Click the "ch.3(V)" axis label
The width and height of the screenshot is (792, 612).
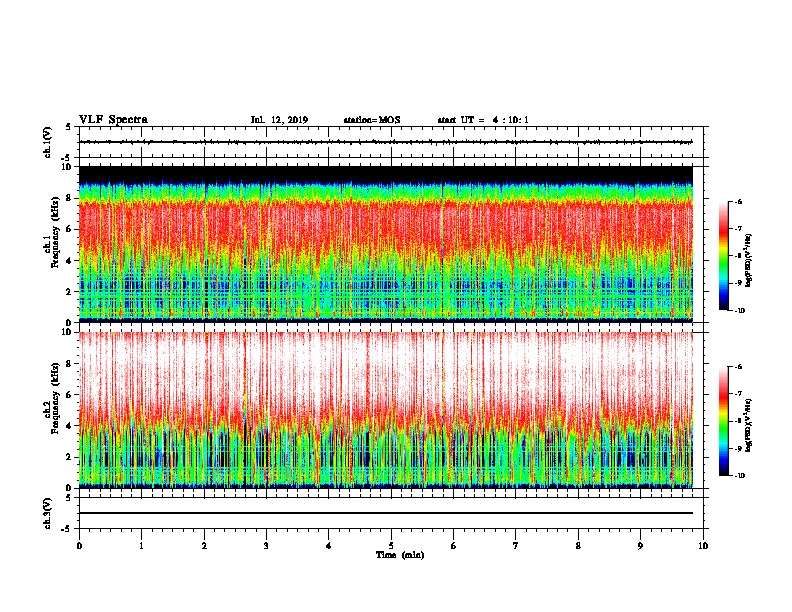click(47, 513)
